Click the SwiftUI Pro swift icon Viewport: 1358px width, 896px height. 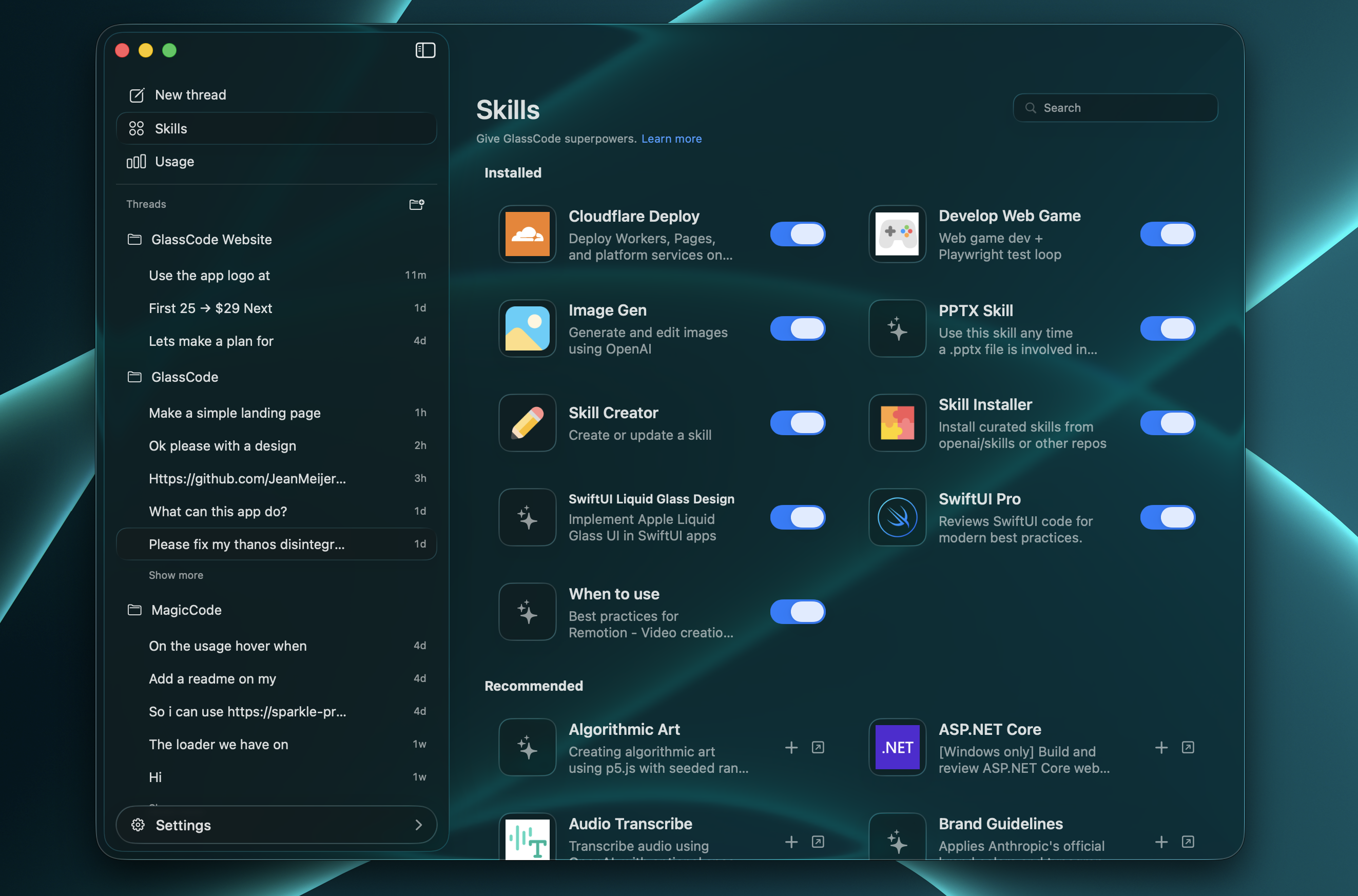[x=897, y=517]
